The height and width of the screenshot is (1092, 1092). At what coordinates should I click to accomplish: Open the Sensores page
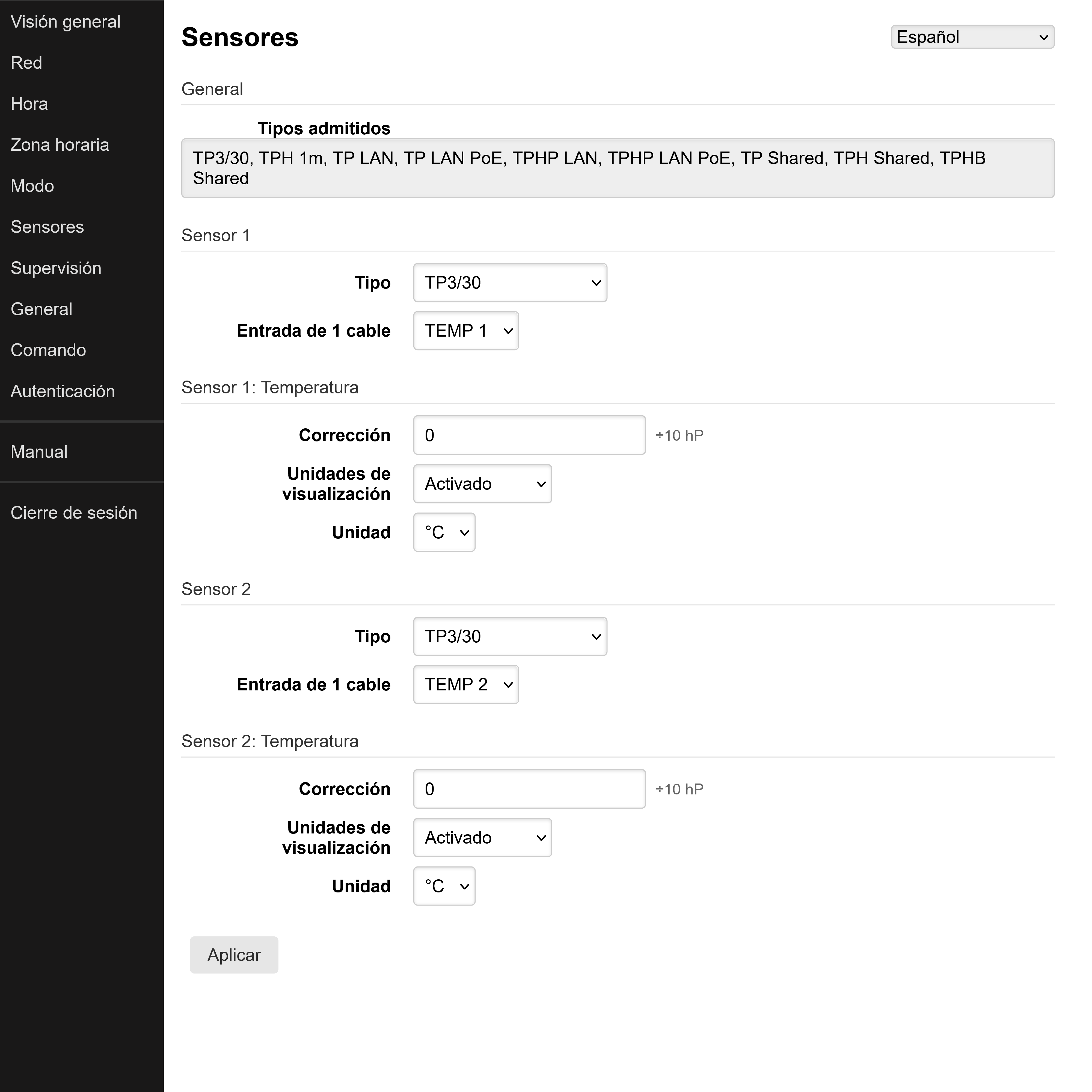pos(47,227)
